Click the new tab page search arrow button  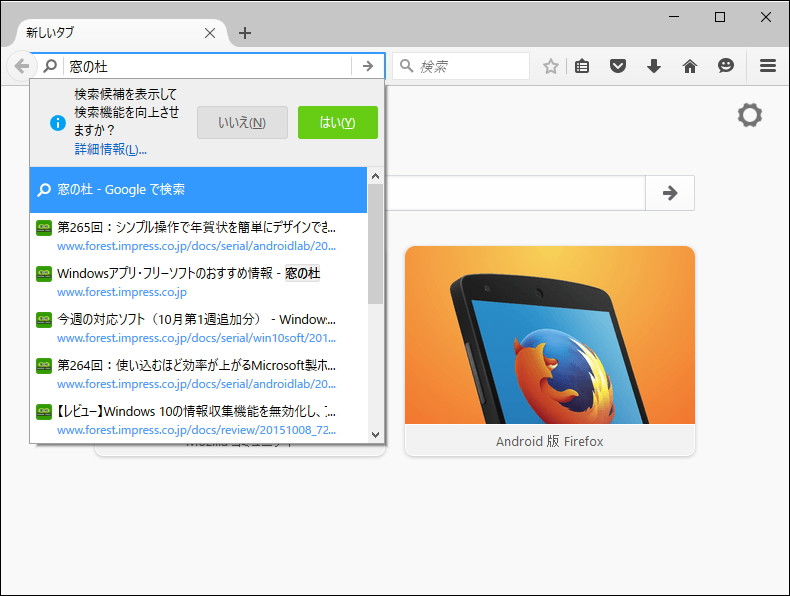pyautogui.click(x=670, y=193)
